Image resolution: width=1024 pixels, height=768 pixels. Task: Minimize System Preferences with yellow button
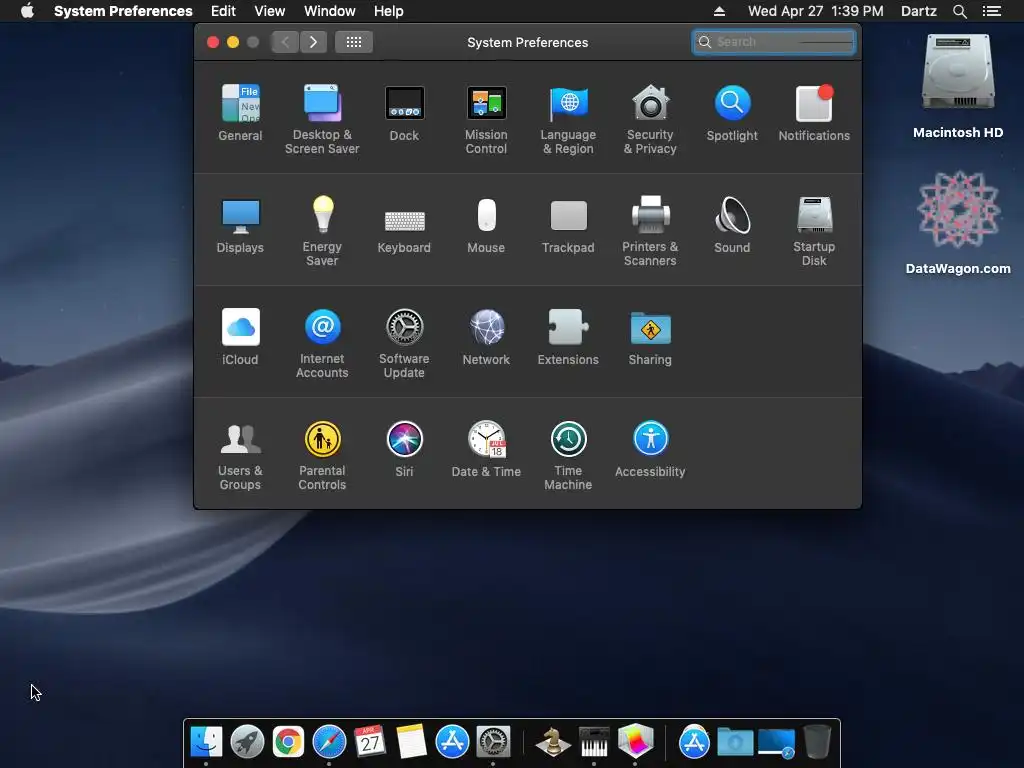pyautogui.click(x=233, y=42)
